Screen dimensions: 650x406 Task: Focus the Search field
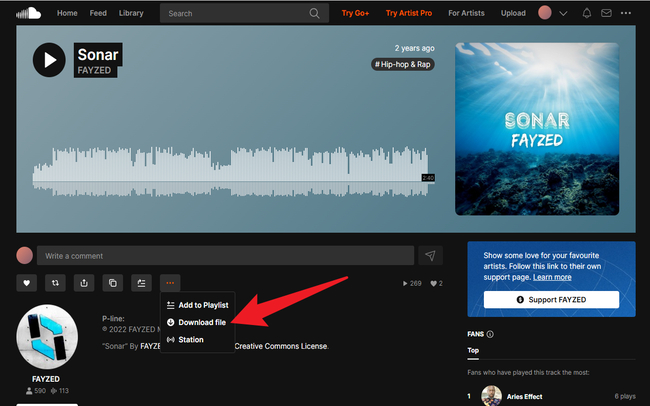(x=244, y=13)
